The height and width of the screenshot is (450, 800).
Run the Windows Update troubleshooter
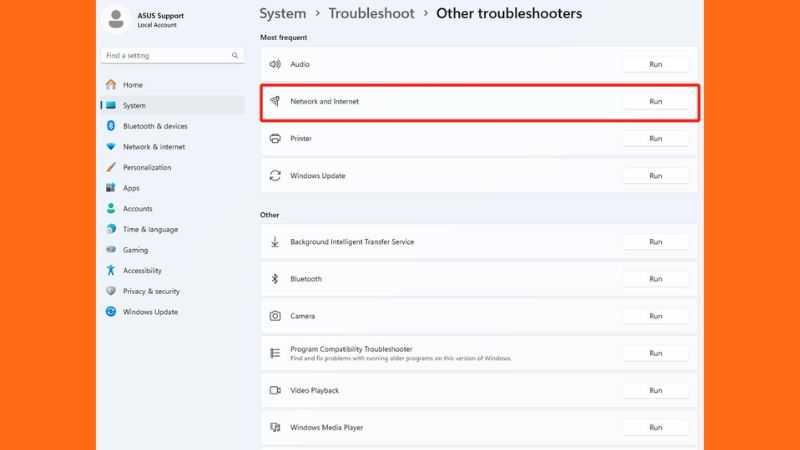click(656, 176)
